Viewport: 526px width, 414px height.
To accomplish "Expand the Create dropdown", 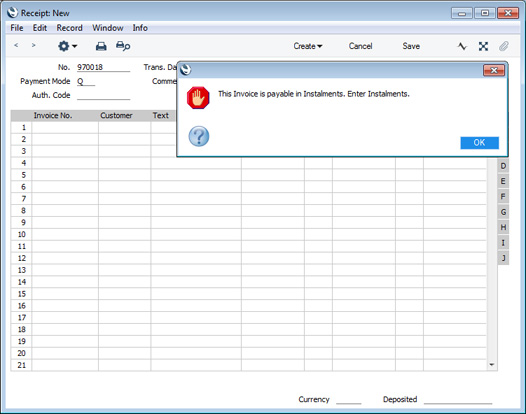I will 308,46.
